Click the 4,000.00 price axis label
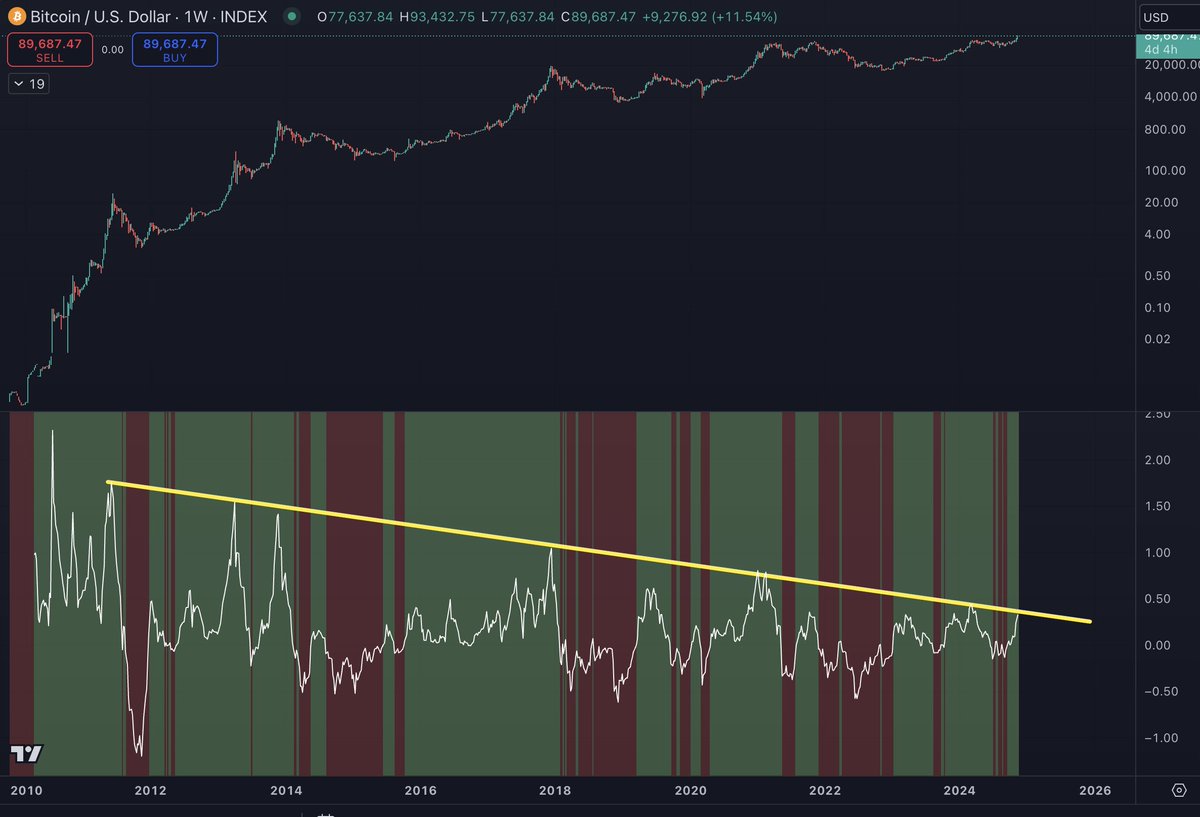The height and width of the screenshot is (817, 1200). tap(1172, 97)
